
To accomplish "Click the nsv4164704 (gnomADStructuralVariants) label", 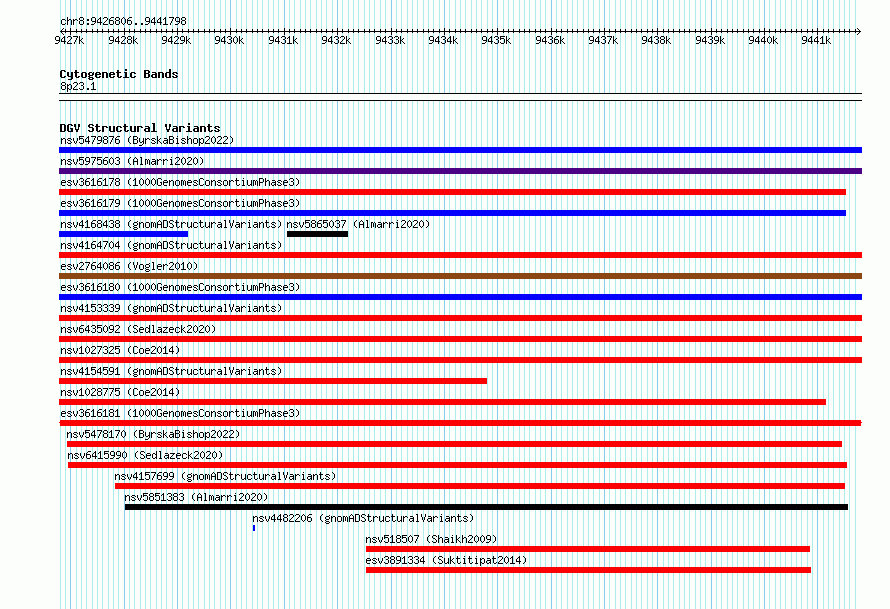I will (x=171, y=245).
